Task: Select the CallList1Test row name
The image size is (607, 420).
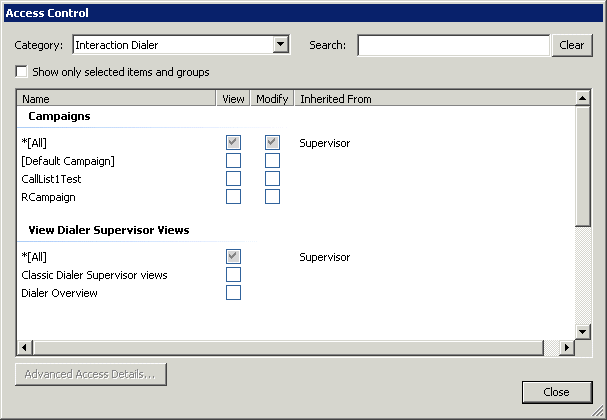Action: (51, 179)
